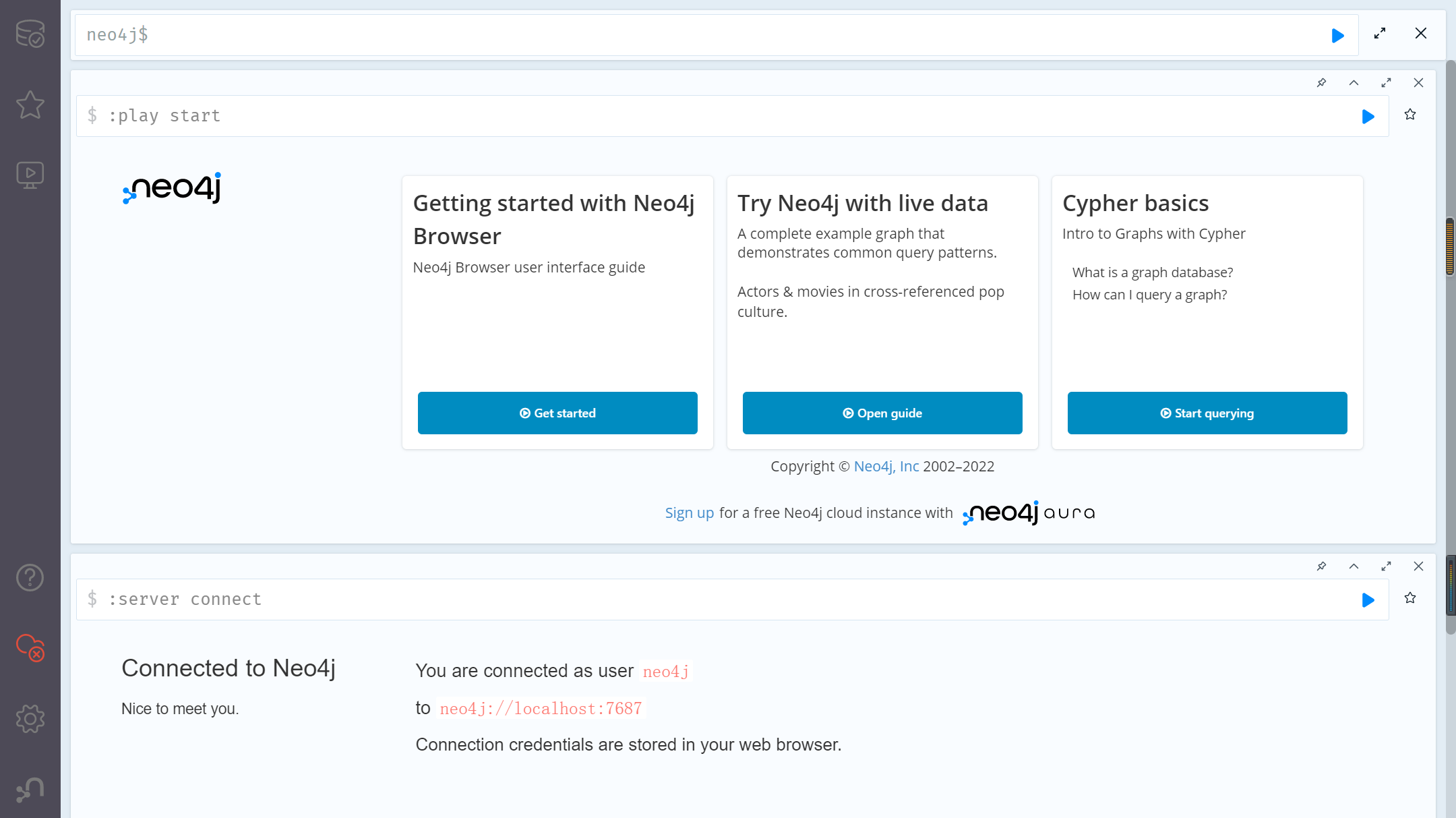The image size is (1456, 818).
Task: Clear the main editor with X icon
Action: click(1421, 34)
